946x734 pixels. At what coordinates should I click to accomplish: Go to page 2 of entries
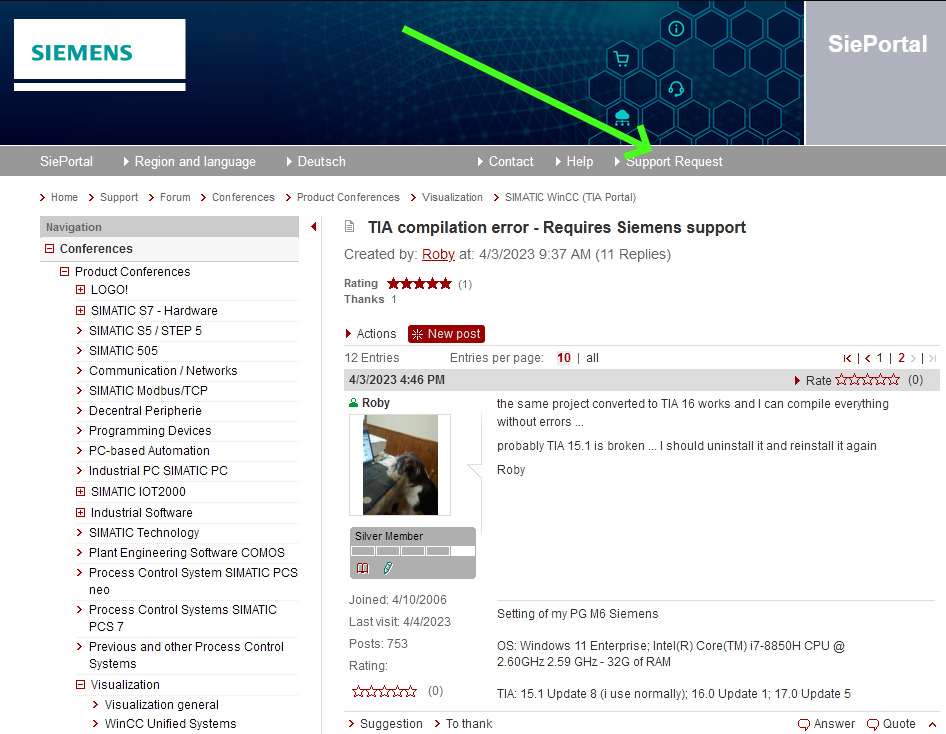coord(901,358)
